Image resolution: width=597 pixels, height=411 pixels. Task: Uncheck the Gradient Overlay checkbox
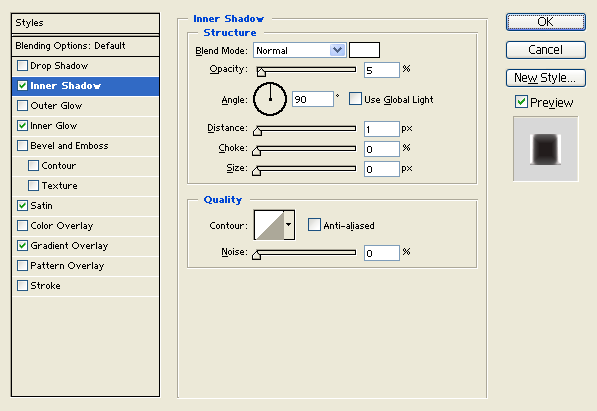coord(22,246)
